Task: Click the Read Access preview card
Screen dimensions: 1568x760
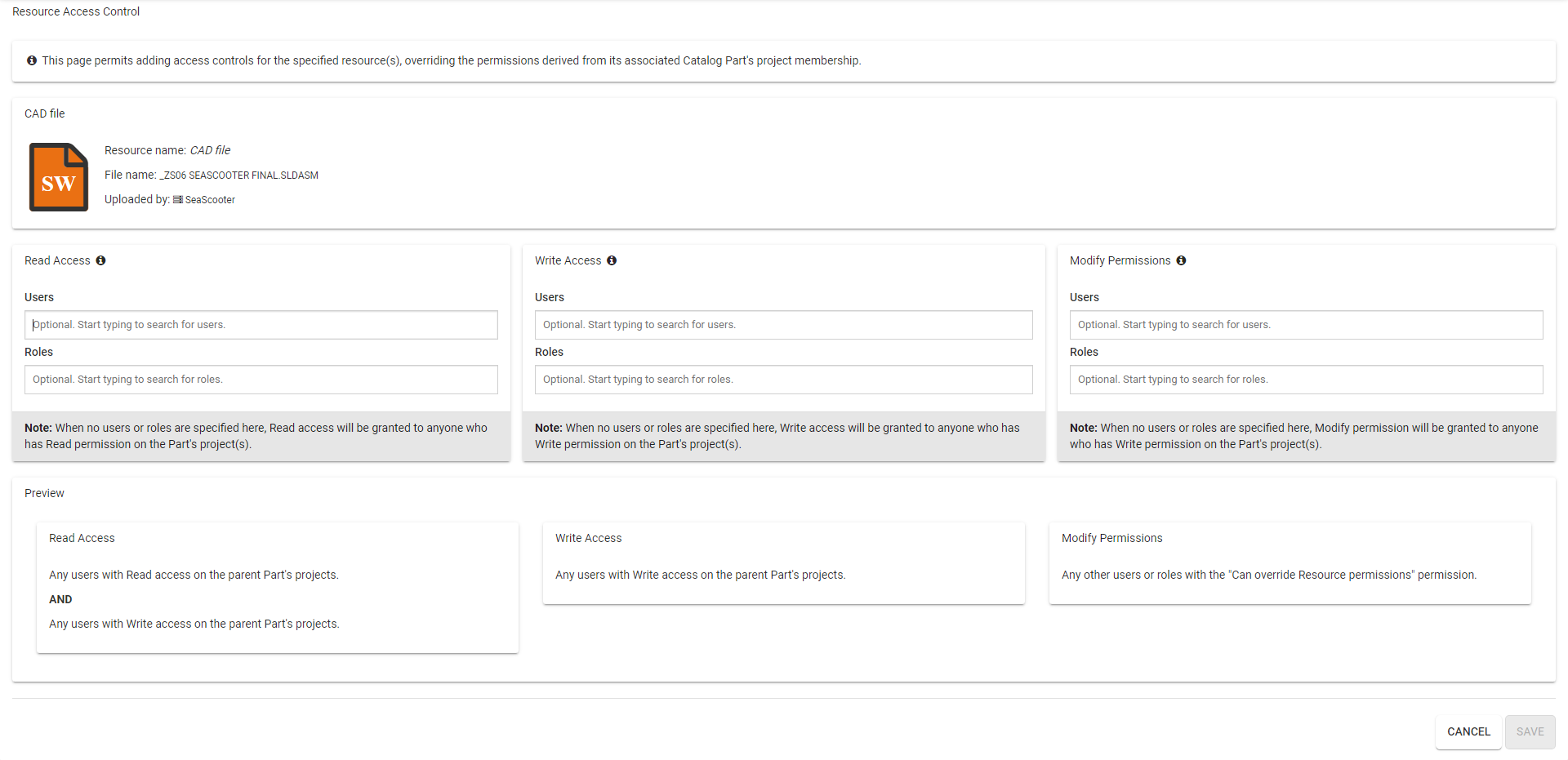Action: click(x=278, y=587)
